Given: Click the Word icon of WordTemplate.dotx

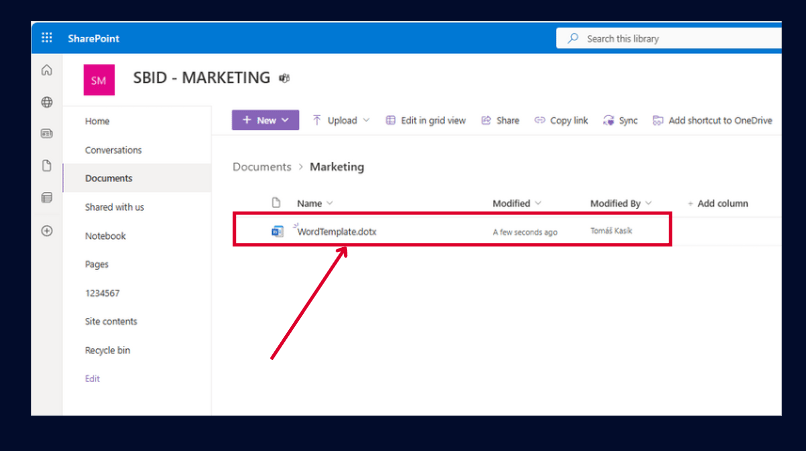Looking at the screenshot, I should point(278,231).
